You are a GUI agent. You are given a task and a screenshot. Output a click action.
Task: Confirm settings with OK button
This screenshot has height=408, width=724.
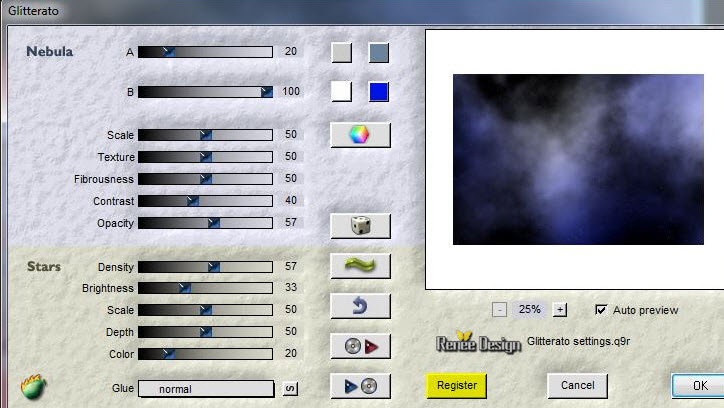click(700, 385)
